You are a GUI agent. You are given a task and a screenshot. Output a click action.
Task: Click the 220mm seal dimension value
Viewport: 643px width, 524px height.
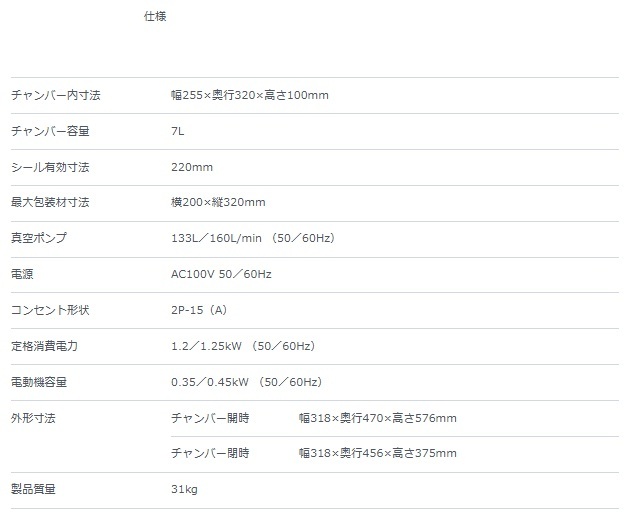pyautogui.click(x=192, y=167)
